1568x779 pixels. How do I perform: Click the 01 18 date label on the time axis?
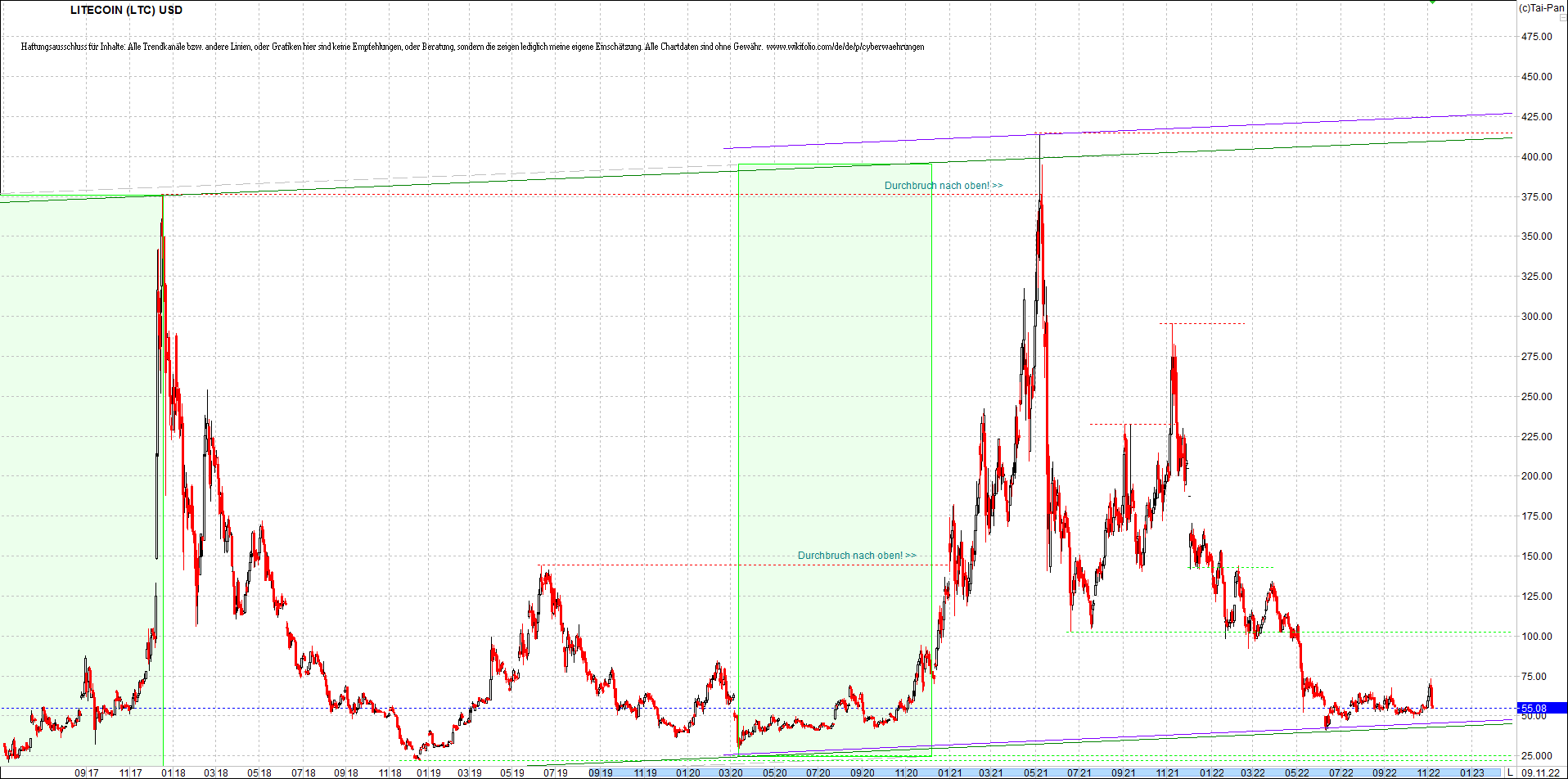(x=173, y=772)
